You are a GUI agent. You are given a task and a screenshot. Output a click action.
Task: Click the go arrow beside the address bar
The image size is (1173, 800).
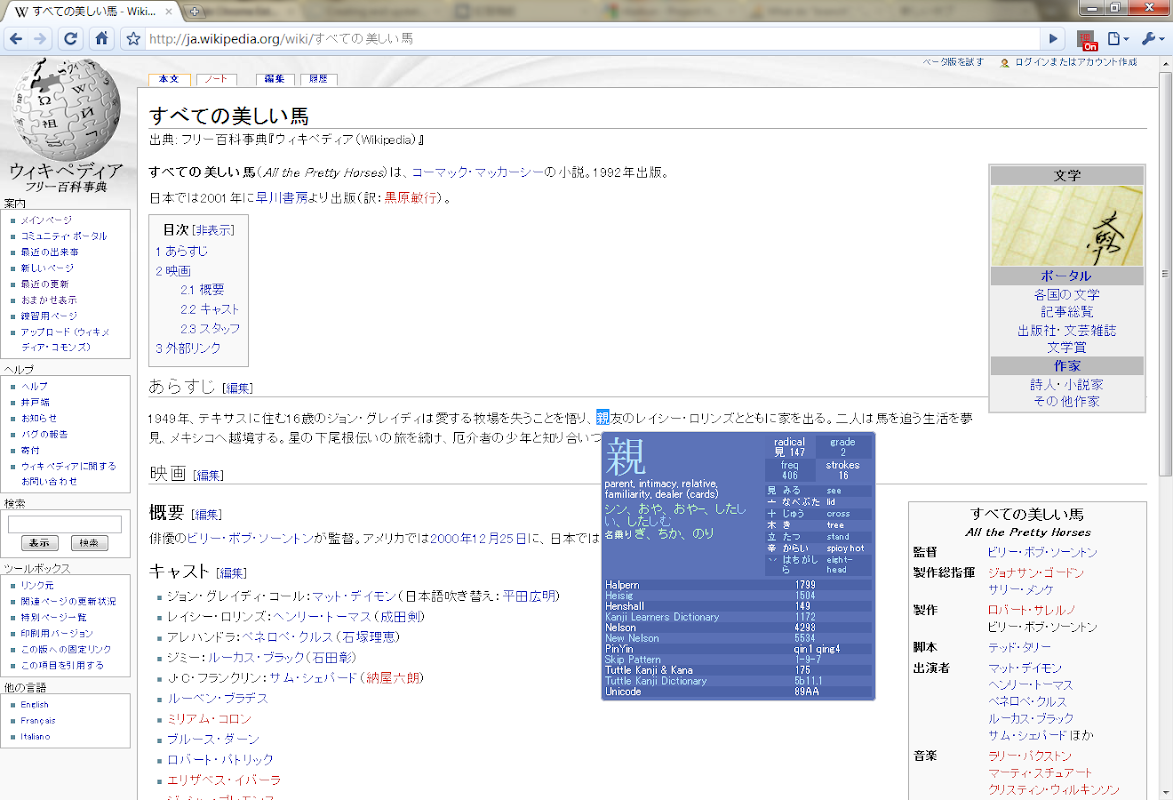(x=1052, y=39)
